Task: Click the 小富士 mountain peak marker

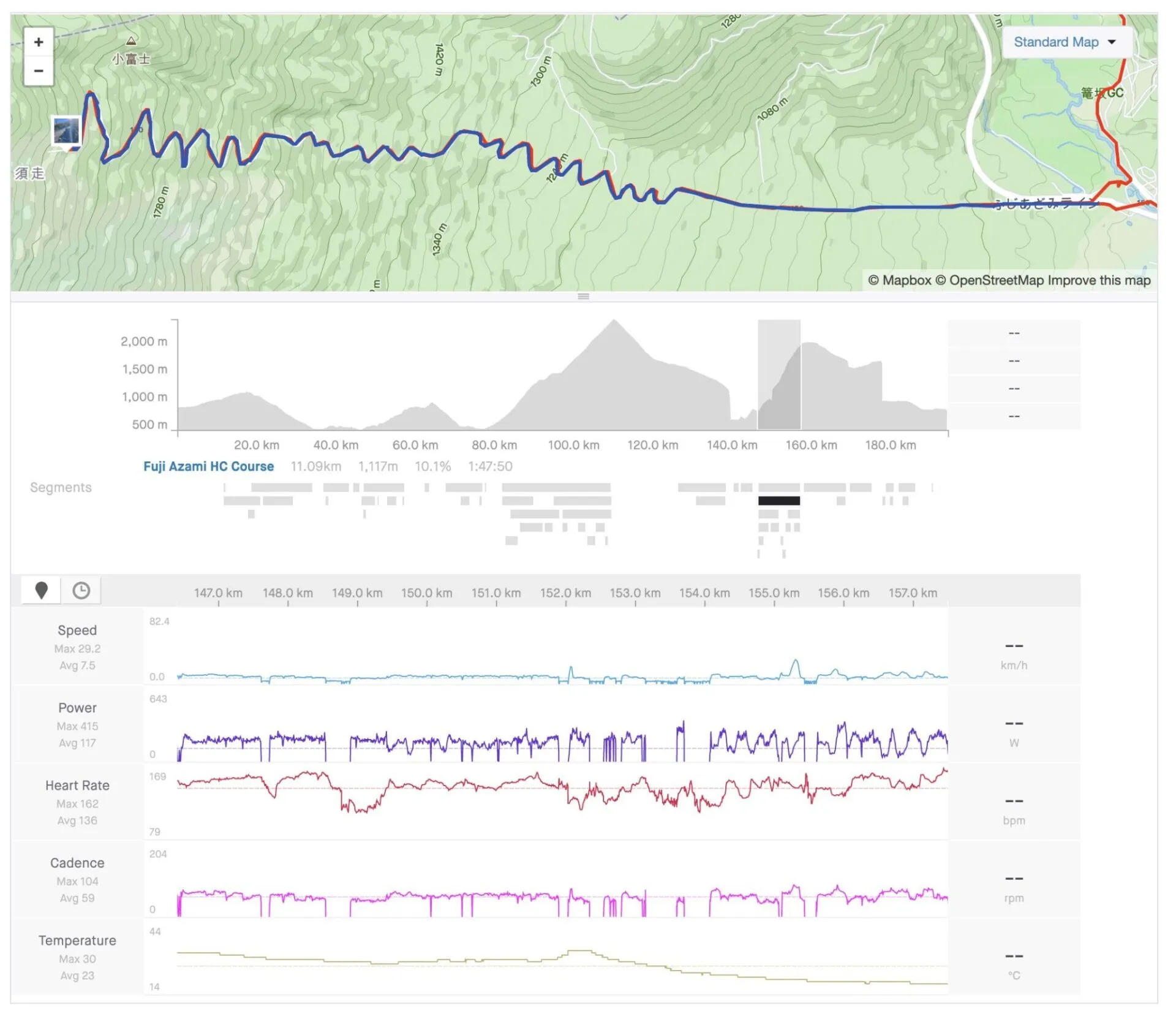Action: coord(131,42)
